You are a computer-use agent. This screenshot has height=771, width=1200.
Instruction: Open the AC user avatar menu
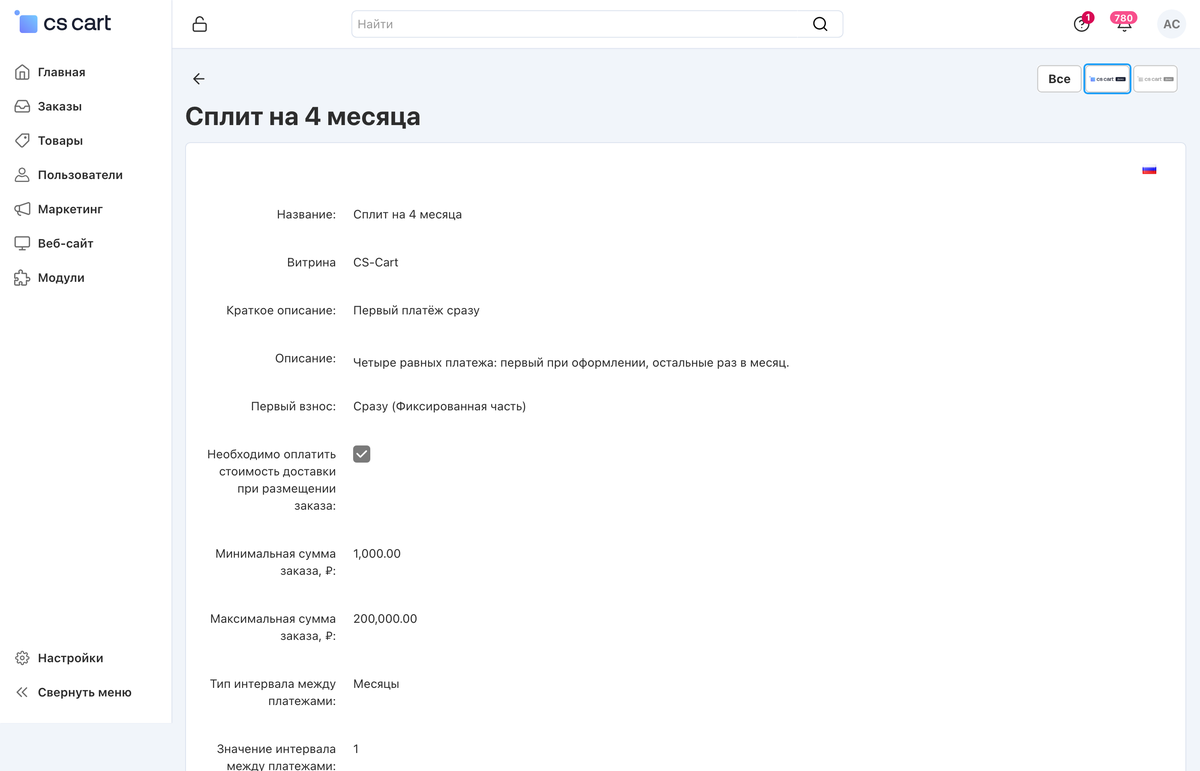point(1171,24)
